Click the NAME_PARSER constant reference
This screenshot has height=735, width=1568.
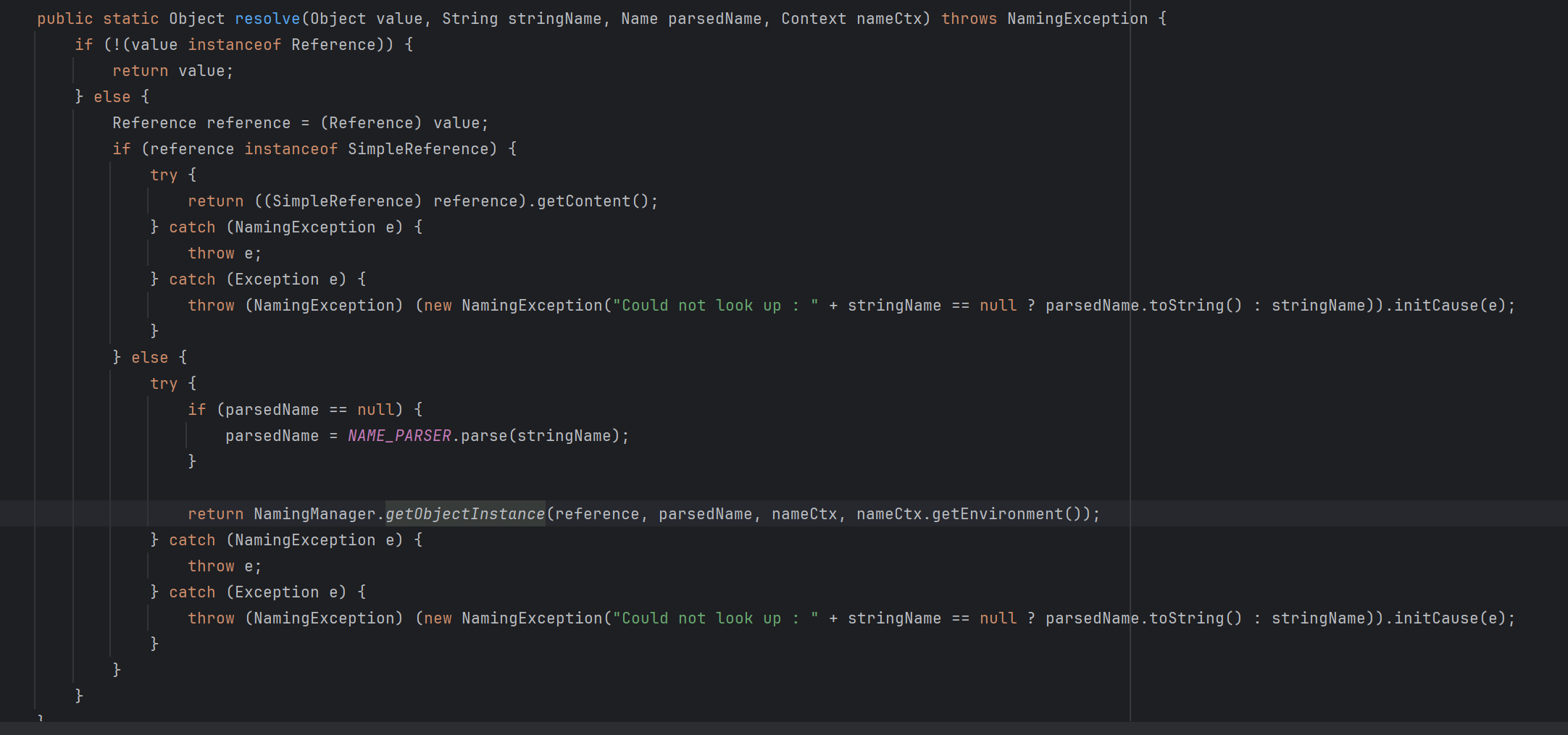pos(399,436)
